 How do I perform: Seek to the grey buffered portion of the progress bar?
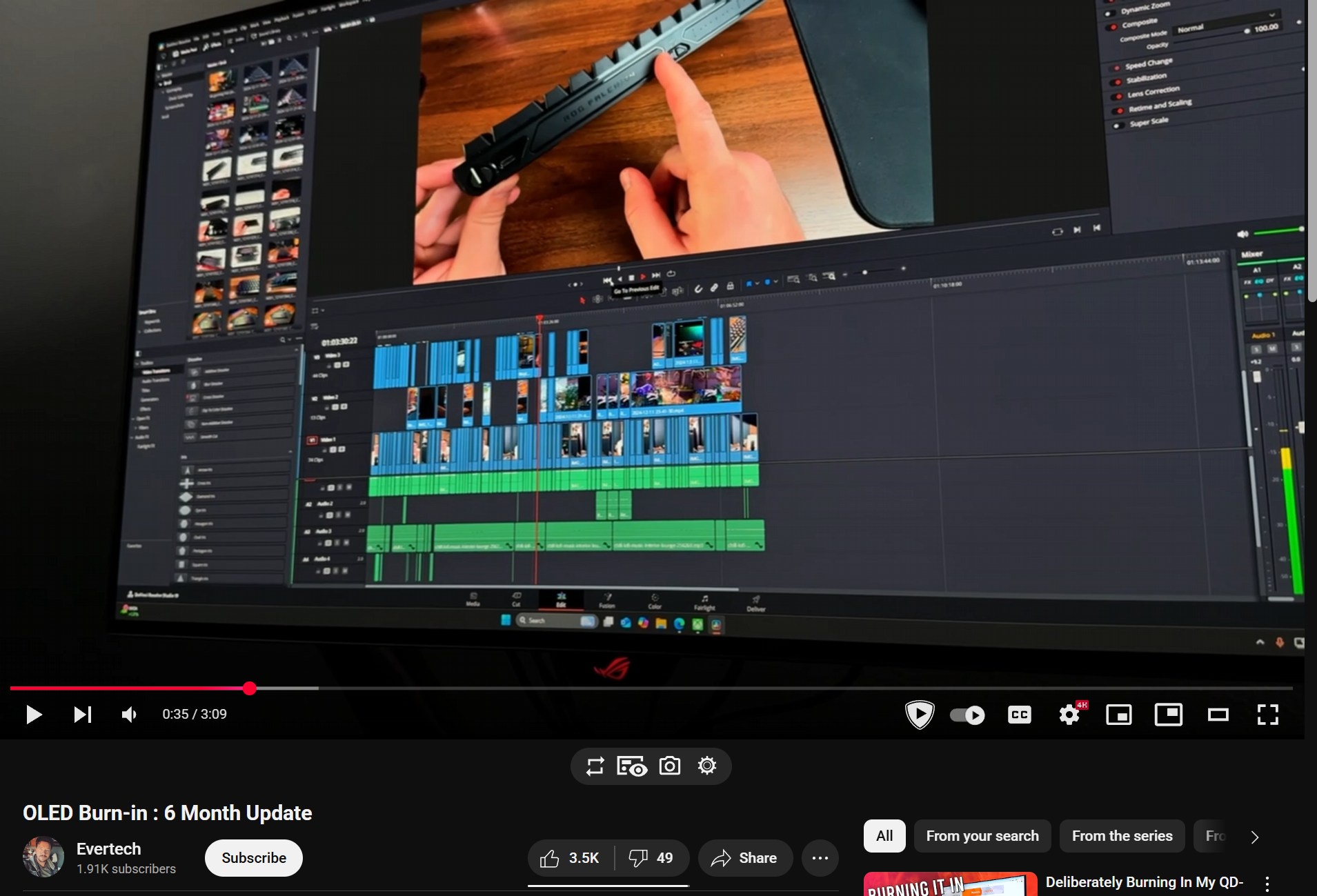tap(288, 688)
